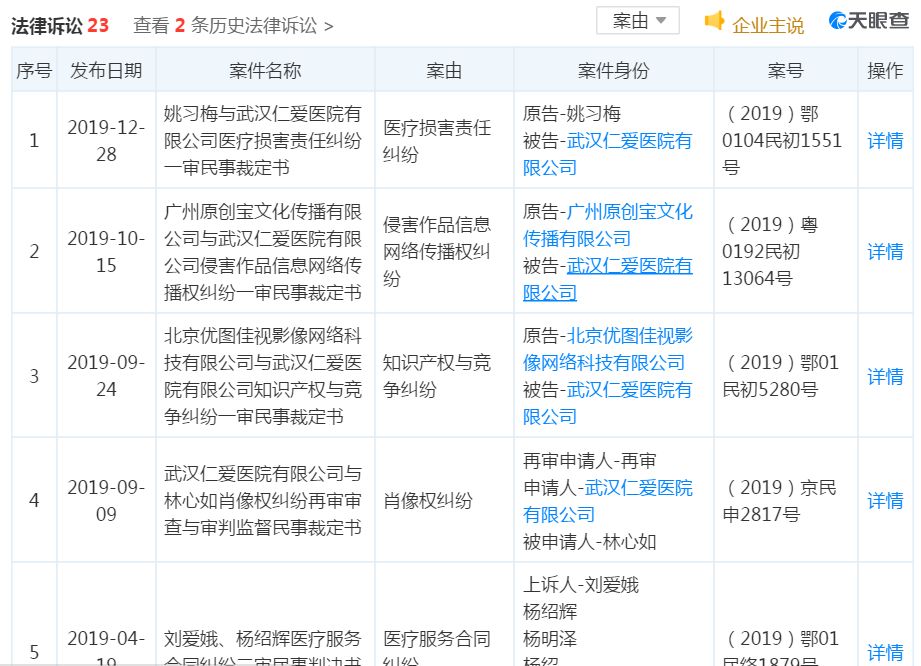Screen dimensions: 921x666
Task: Click date cell 2019-09-24
Action: 106,376
